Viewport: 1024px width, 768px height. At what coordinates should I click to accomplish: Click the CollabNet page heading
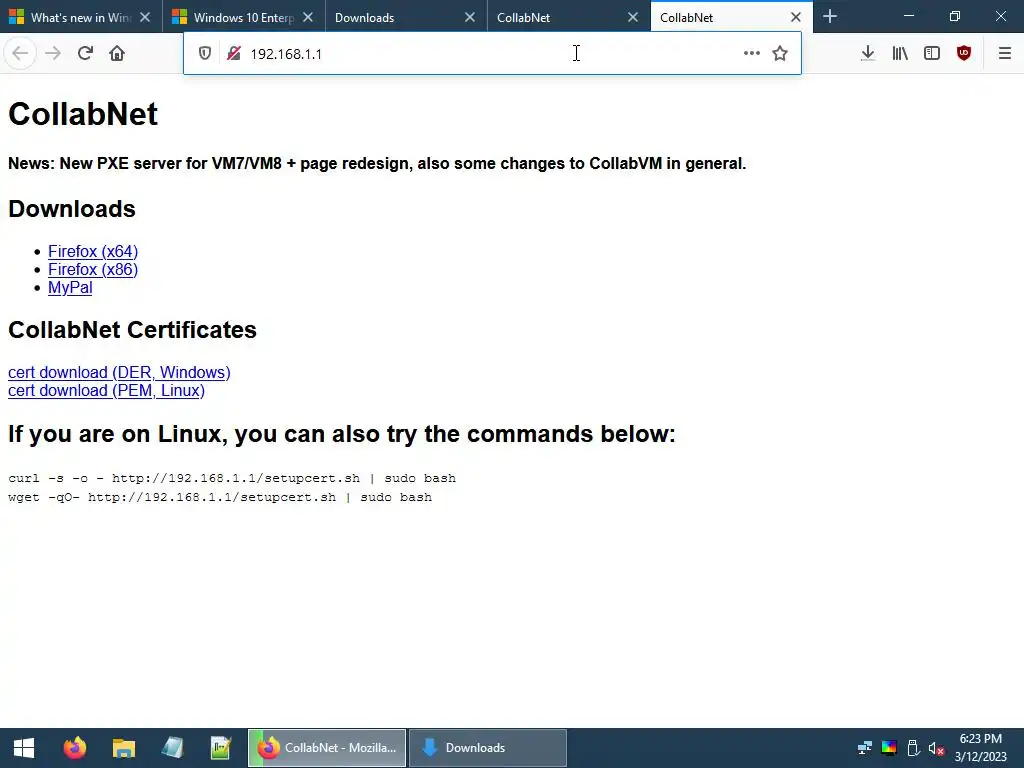(83, 114)
